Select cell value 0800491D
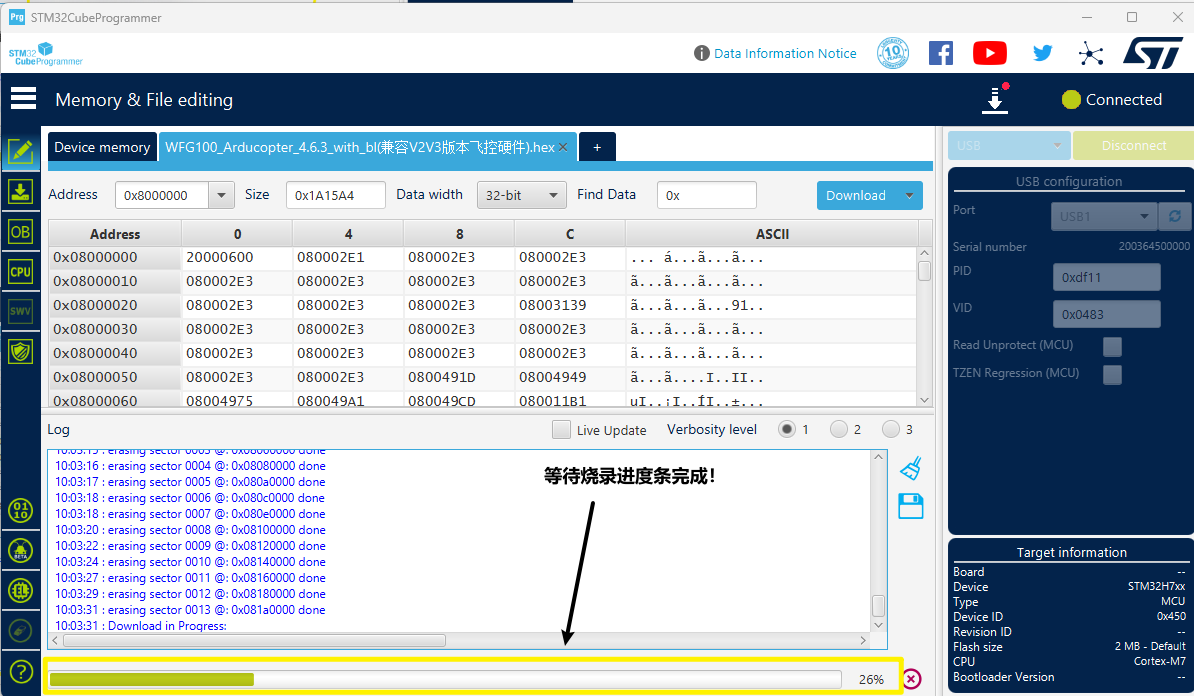This screenshot has width=1194, height=696. 442,377
